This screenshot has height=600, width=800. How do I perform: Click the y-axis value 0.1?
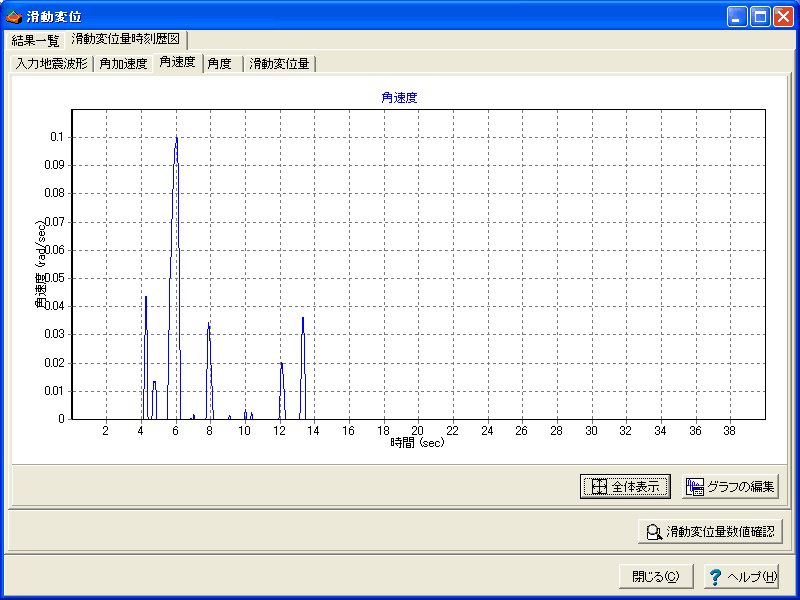click(x=58, y=137)
